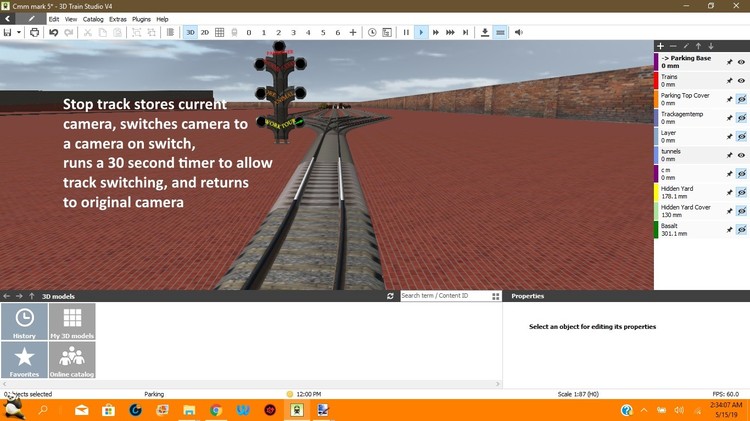750x421 pixels.
Task: Open the Plugins menu
Action: coord(141,19)
